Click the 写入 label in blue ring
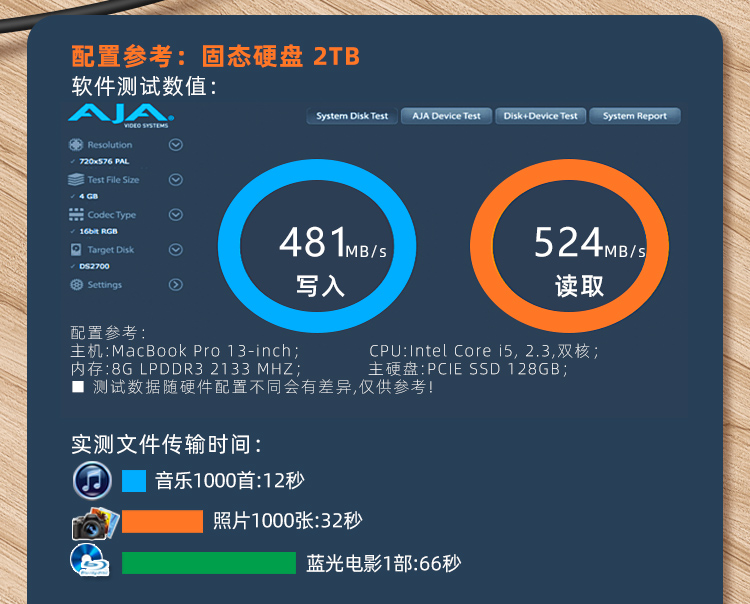750x604 pixels. point(320,286)
